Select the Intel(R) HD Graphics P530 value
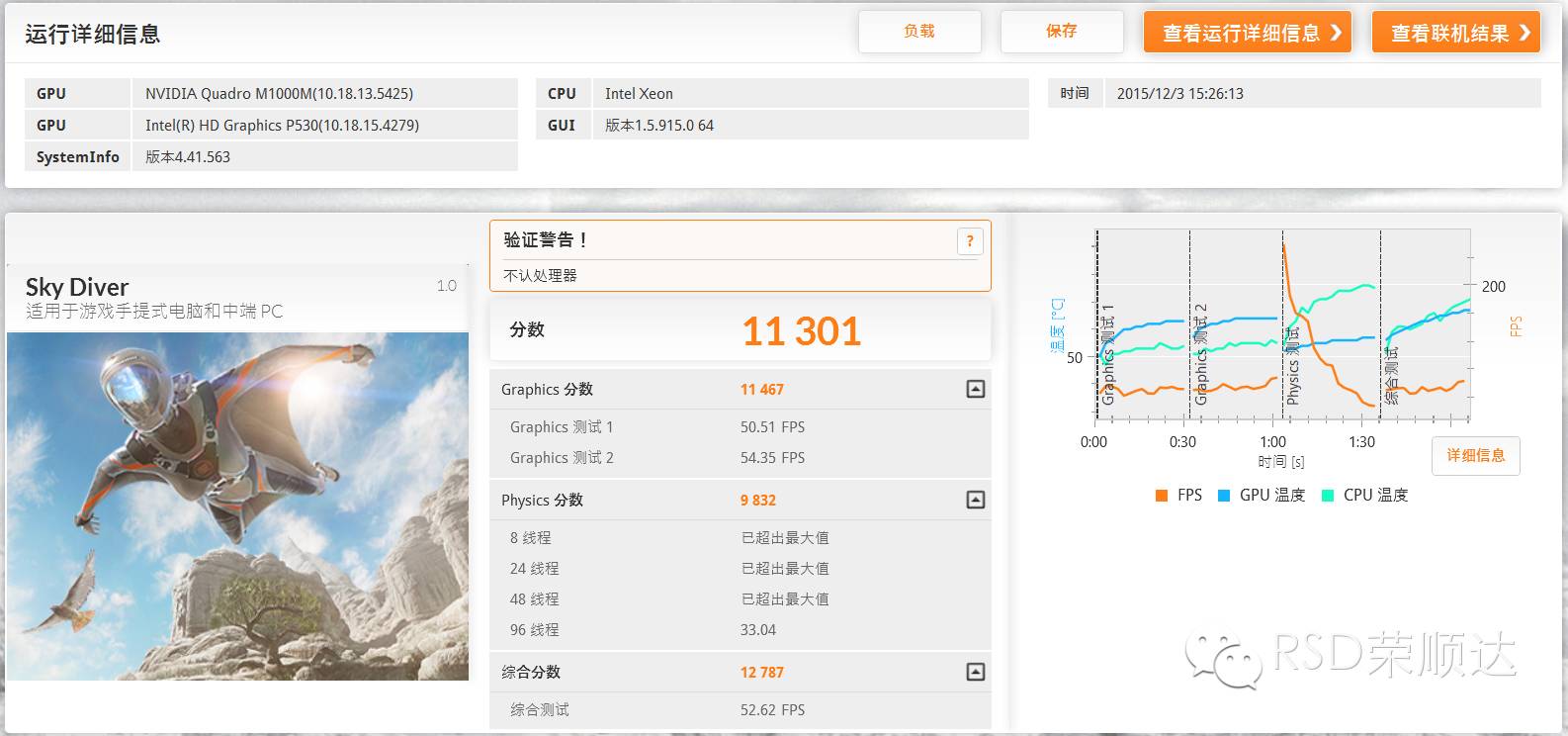 point(283,126)
